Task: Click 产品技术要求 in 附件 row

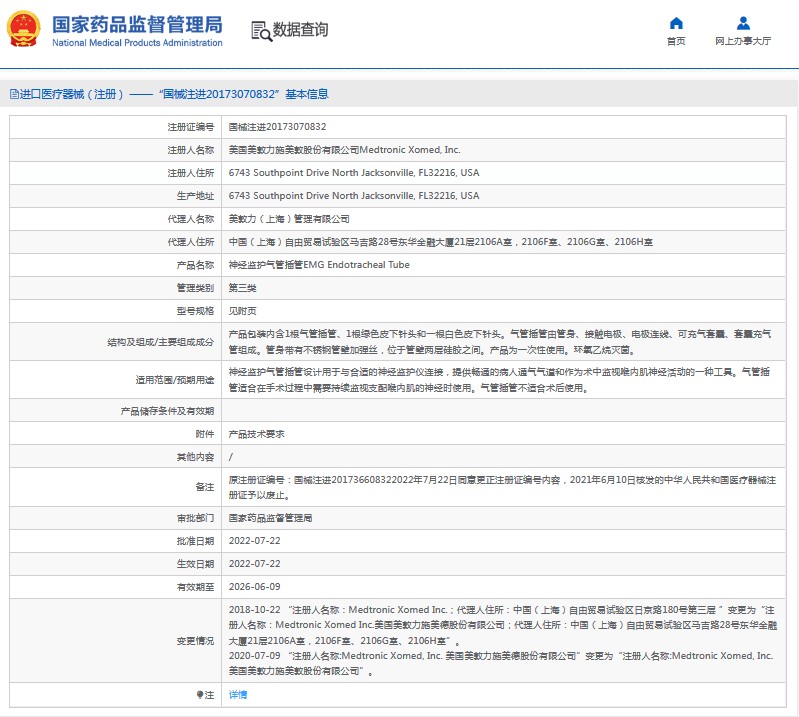Action: 256,434
